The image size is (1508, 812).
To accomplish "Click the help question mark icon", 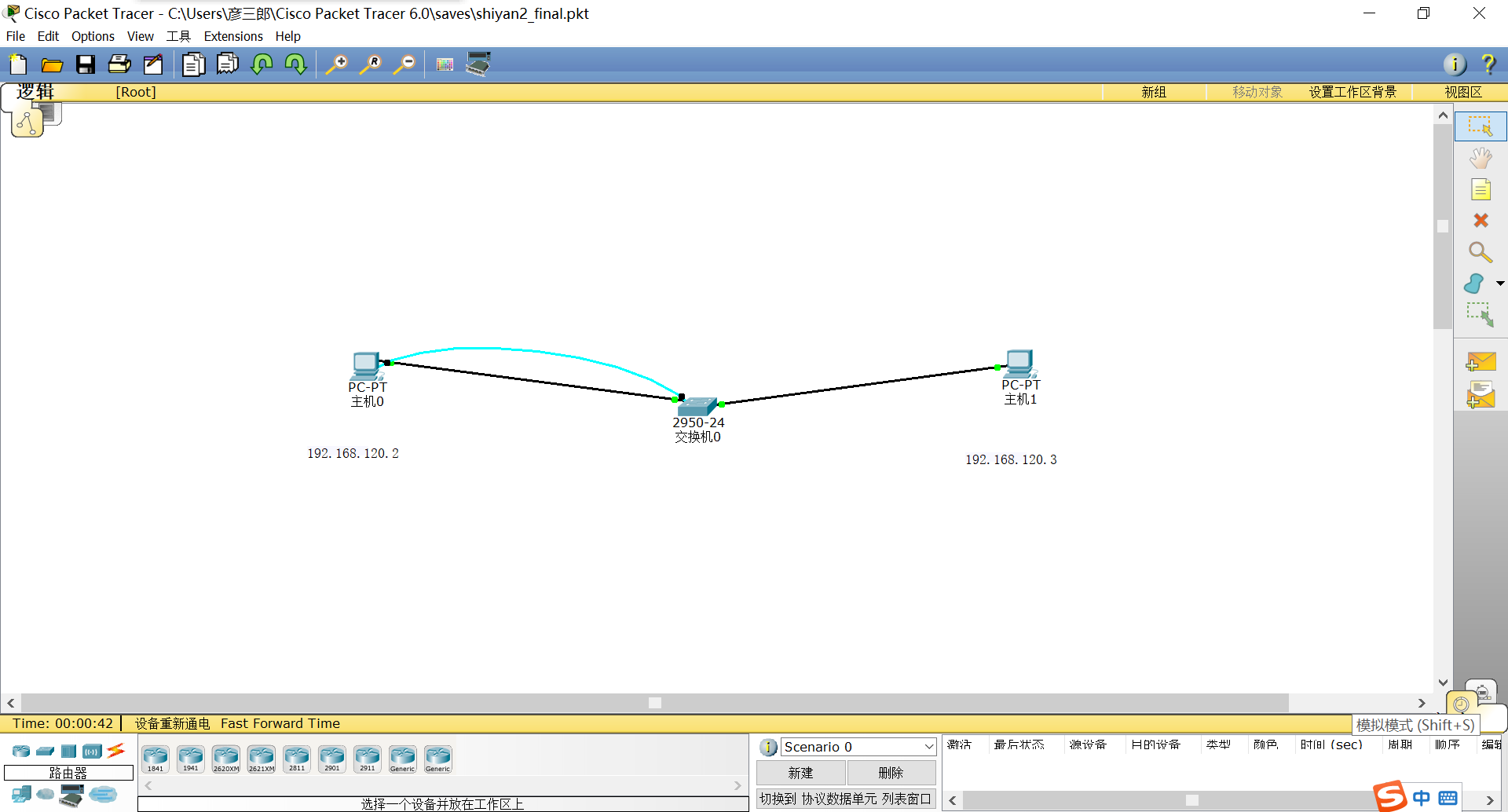I will (1488, 64).
